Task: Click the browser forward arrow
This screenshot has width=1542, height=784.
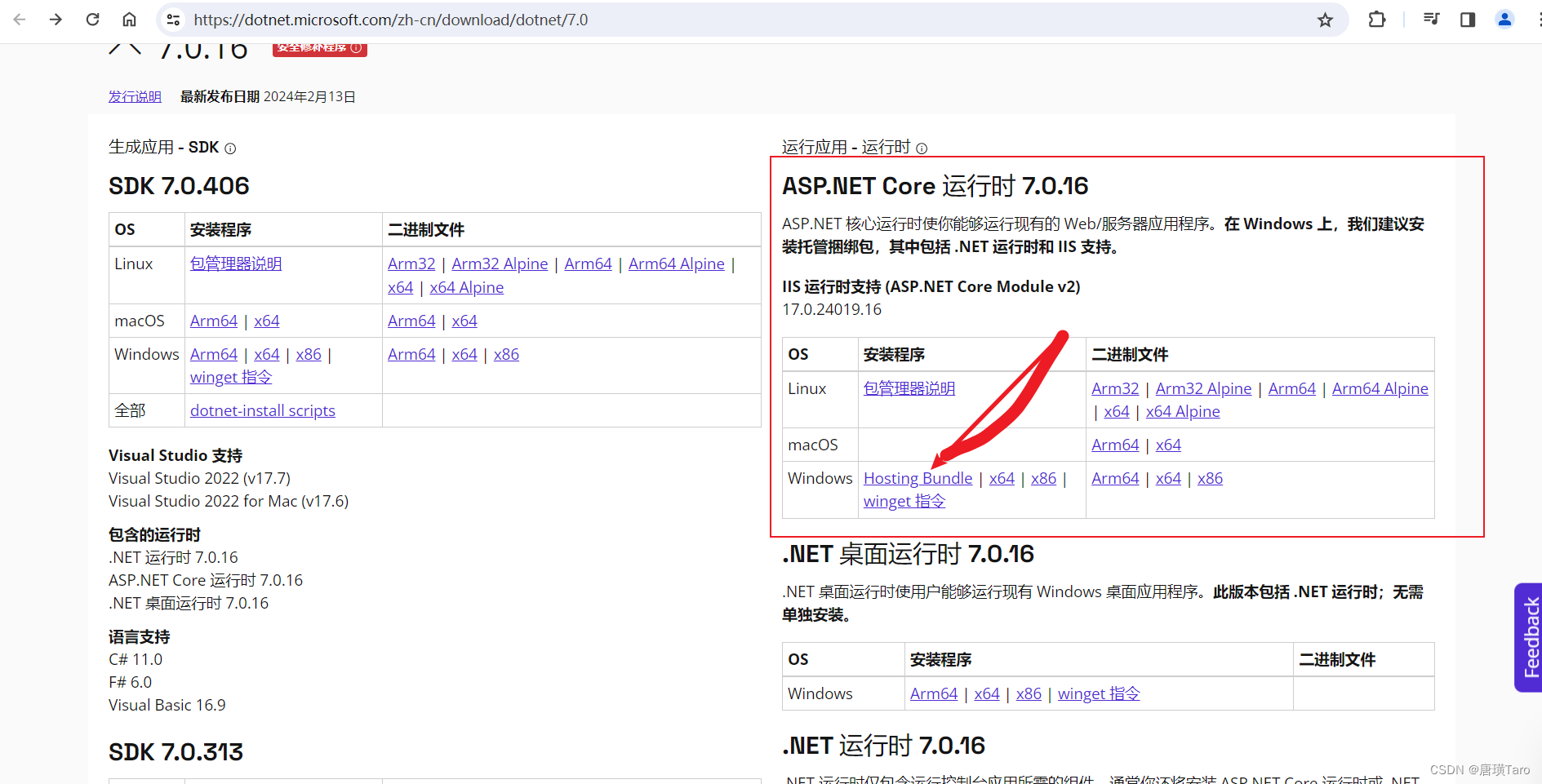Action: (x=56, y=20)
